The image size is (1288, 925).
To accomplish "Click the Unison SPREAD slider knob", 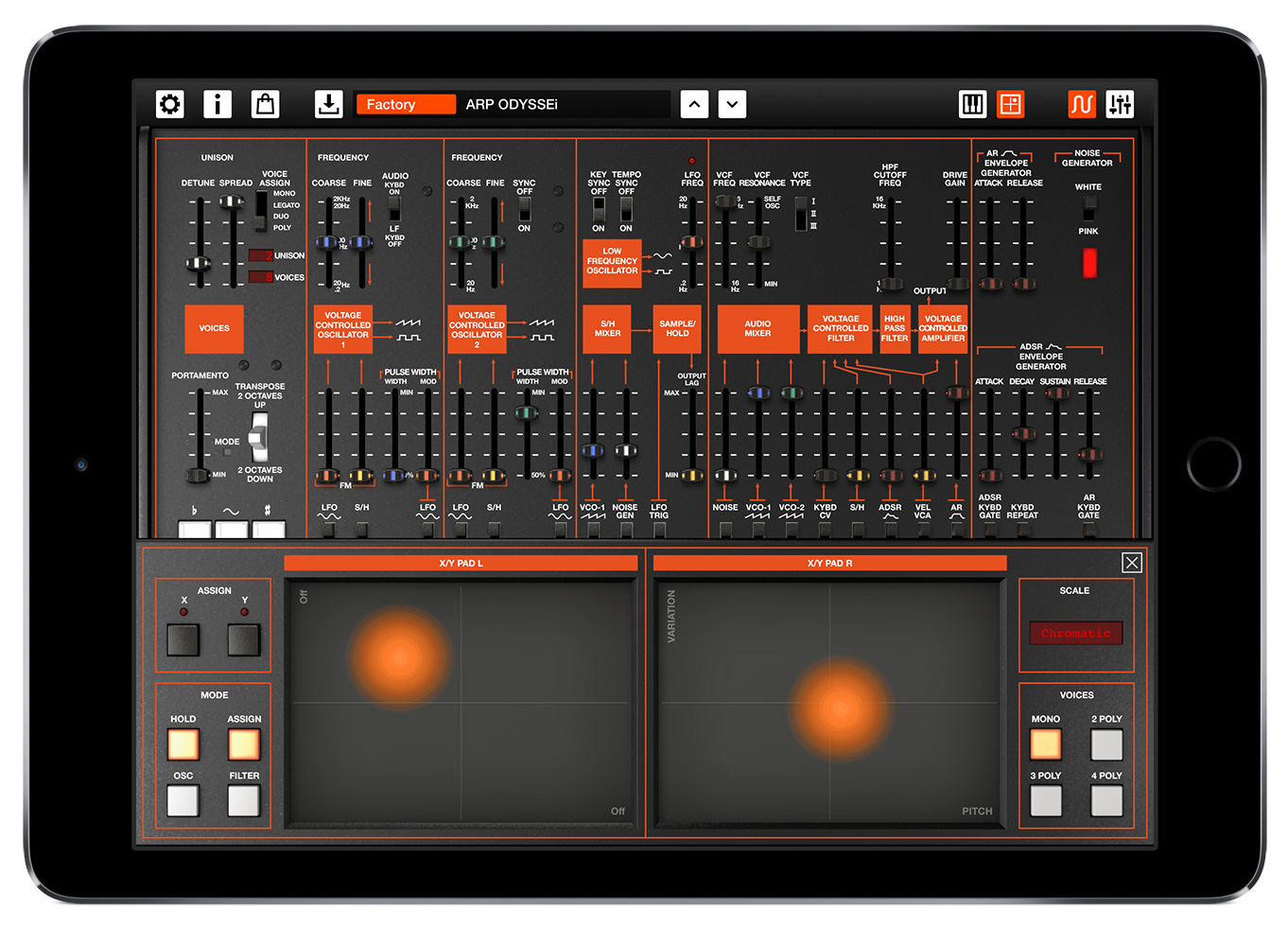I will click(x=233, y=201).
